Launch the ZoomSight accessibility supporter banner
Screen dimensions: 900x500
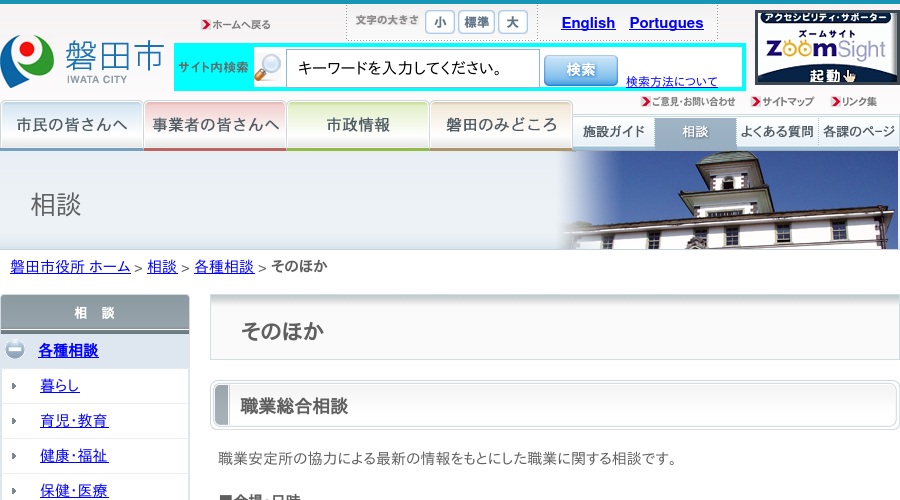[826, 48]
